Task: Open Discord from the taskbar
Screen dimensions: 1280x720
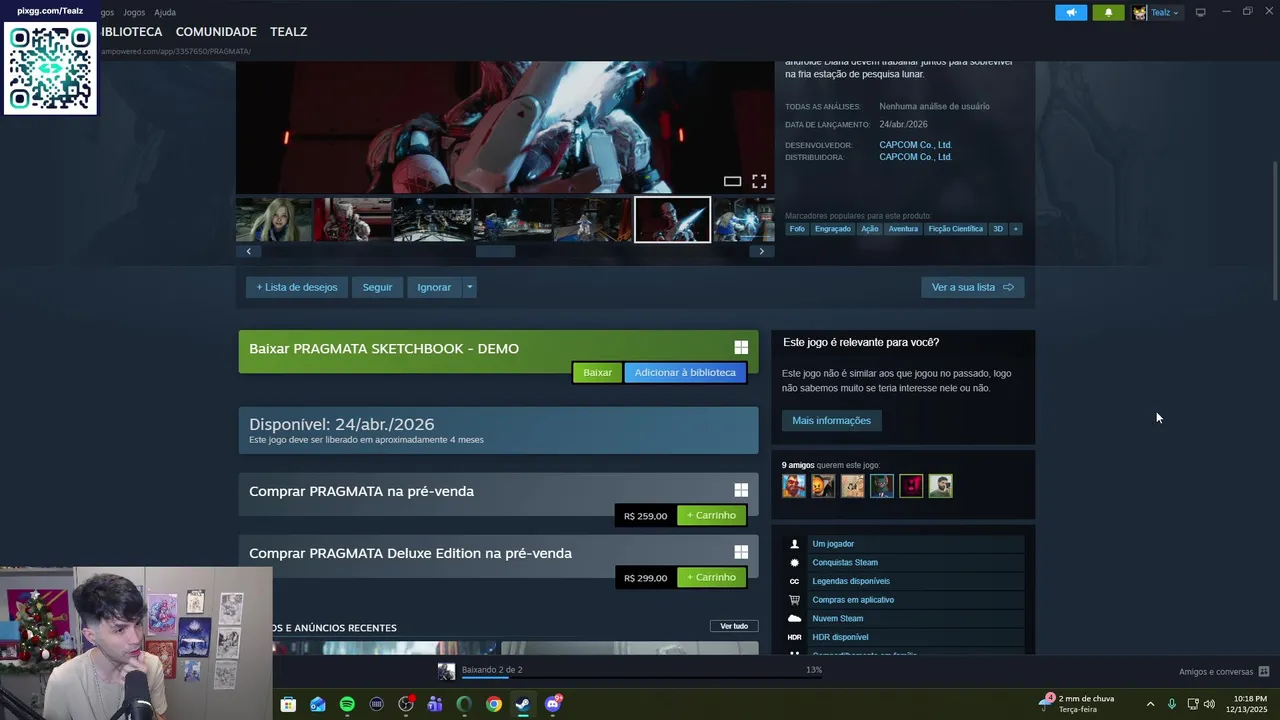Action: click(x=553, y=704)
